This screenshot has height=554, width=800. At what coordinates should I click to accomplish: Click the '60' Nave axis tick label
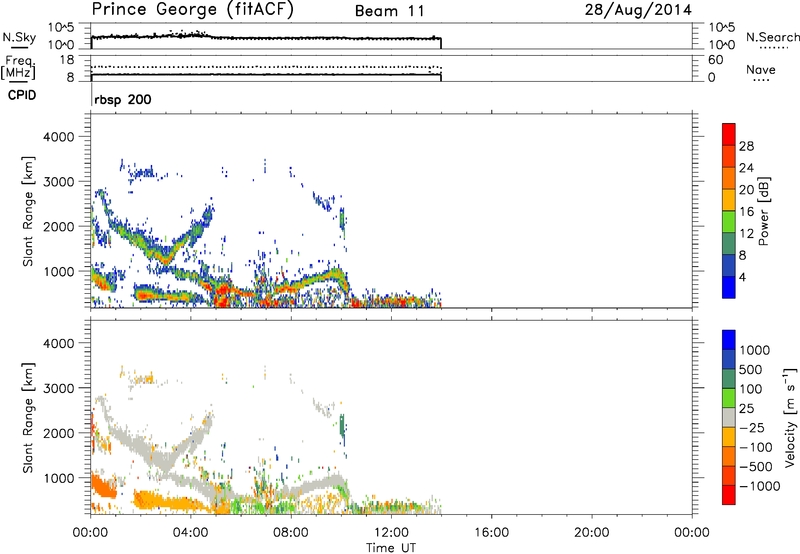click(715, 60)
